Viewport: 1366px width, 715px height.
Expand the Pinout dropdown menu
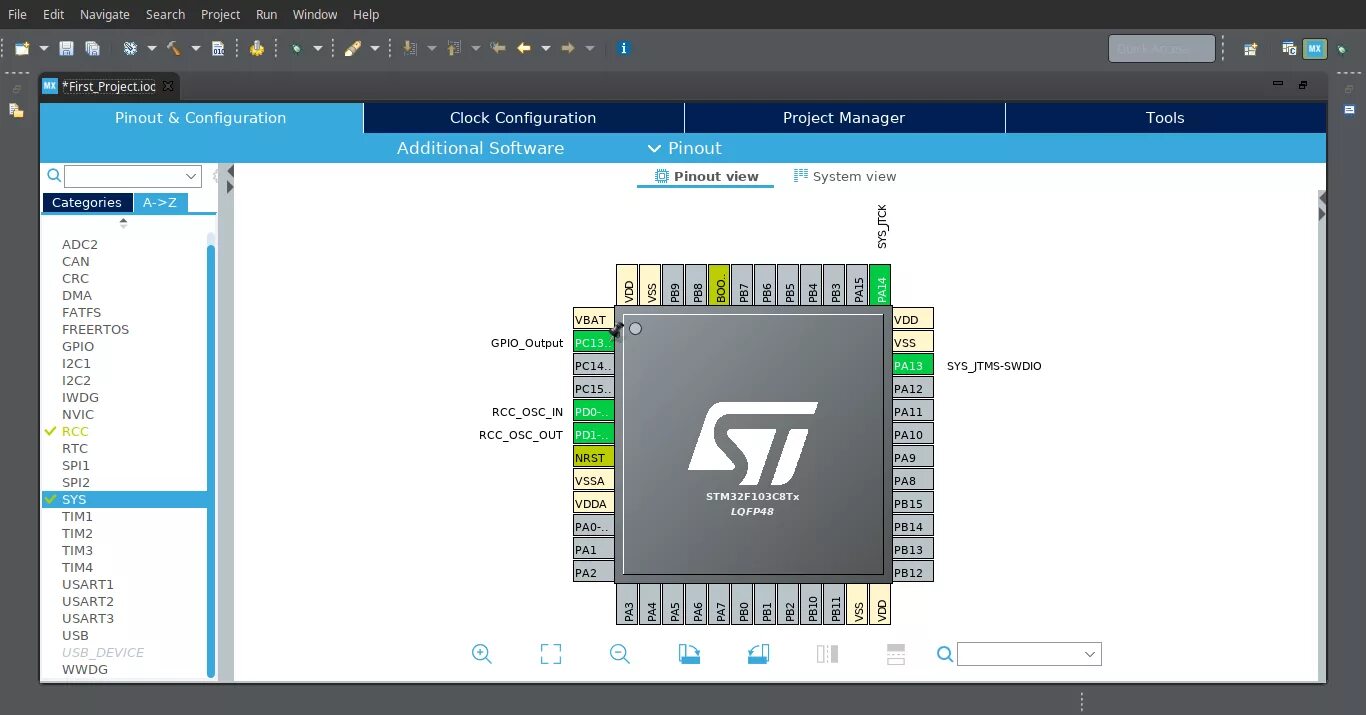pos(685,148)
